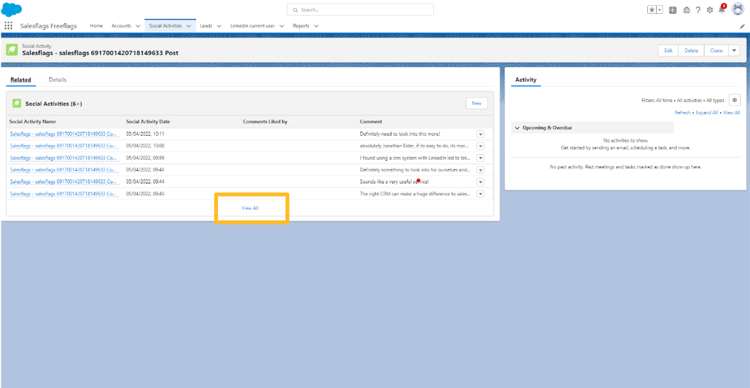The width and height of the screenshot is (750, 388).
Task: Open row menu for 'Definitely something to look into' comment
Action: point(480,170)
